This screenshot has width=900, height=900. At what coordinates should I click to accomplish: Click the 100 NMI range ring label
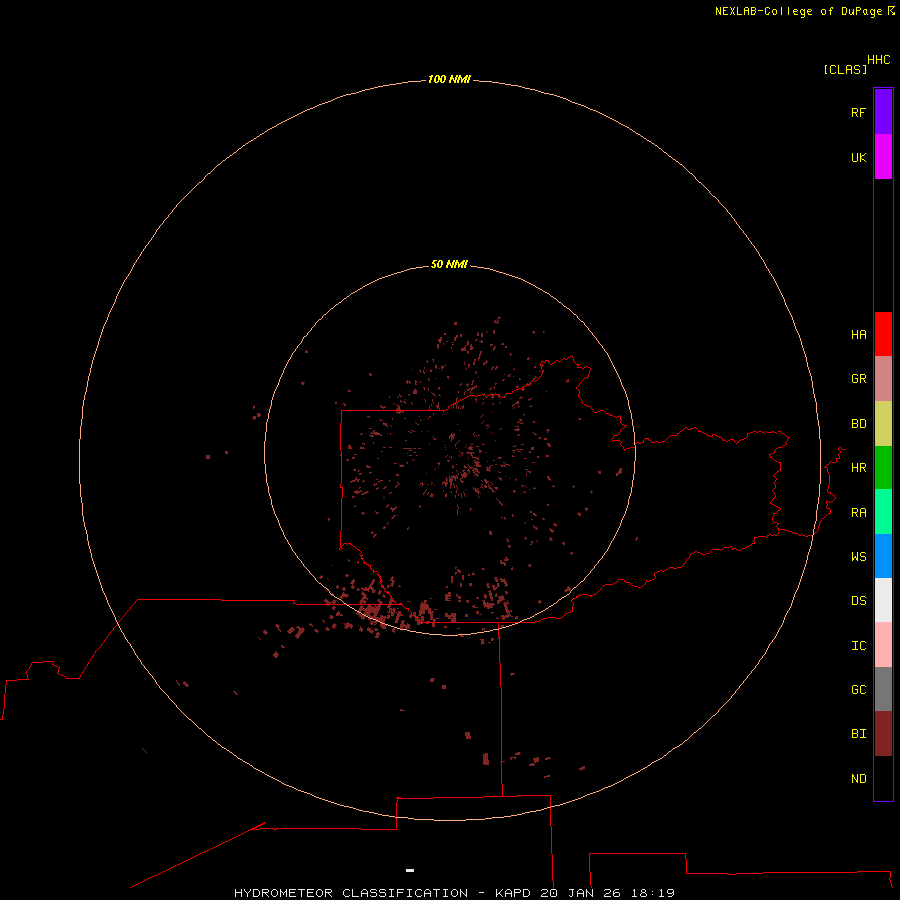(449, 79)
